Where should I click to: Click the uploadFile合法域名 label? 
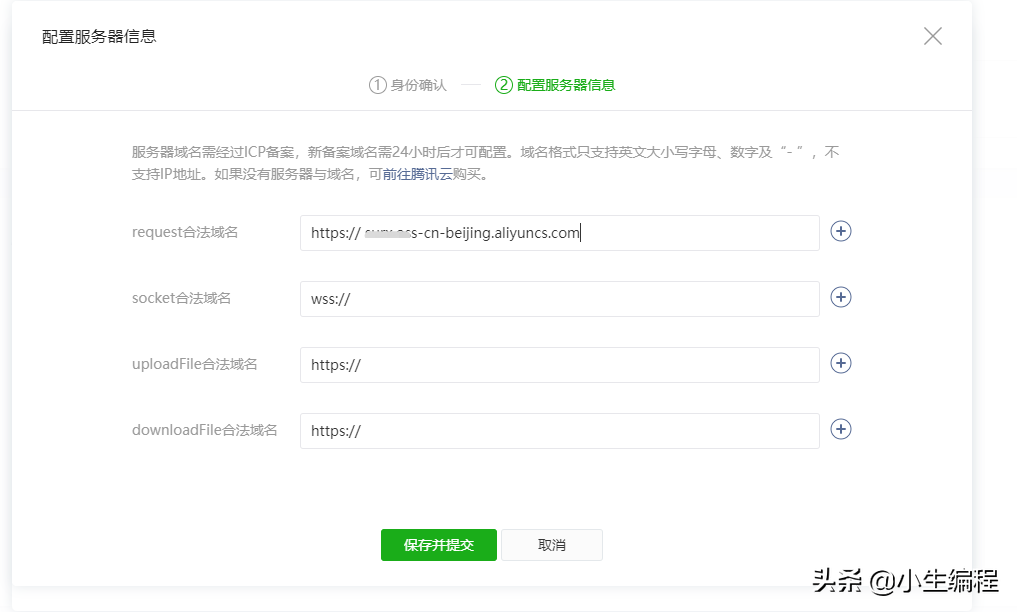(195, 364)
